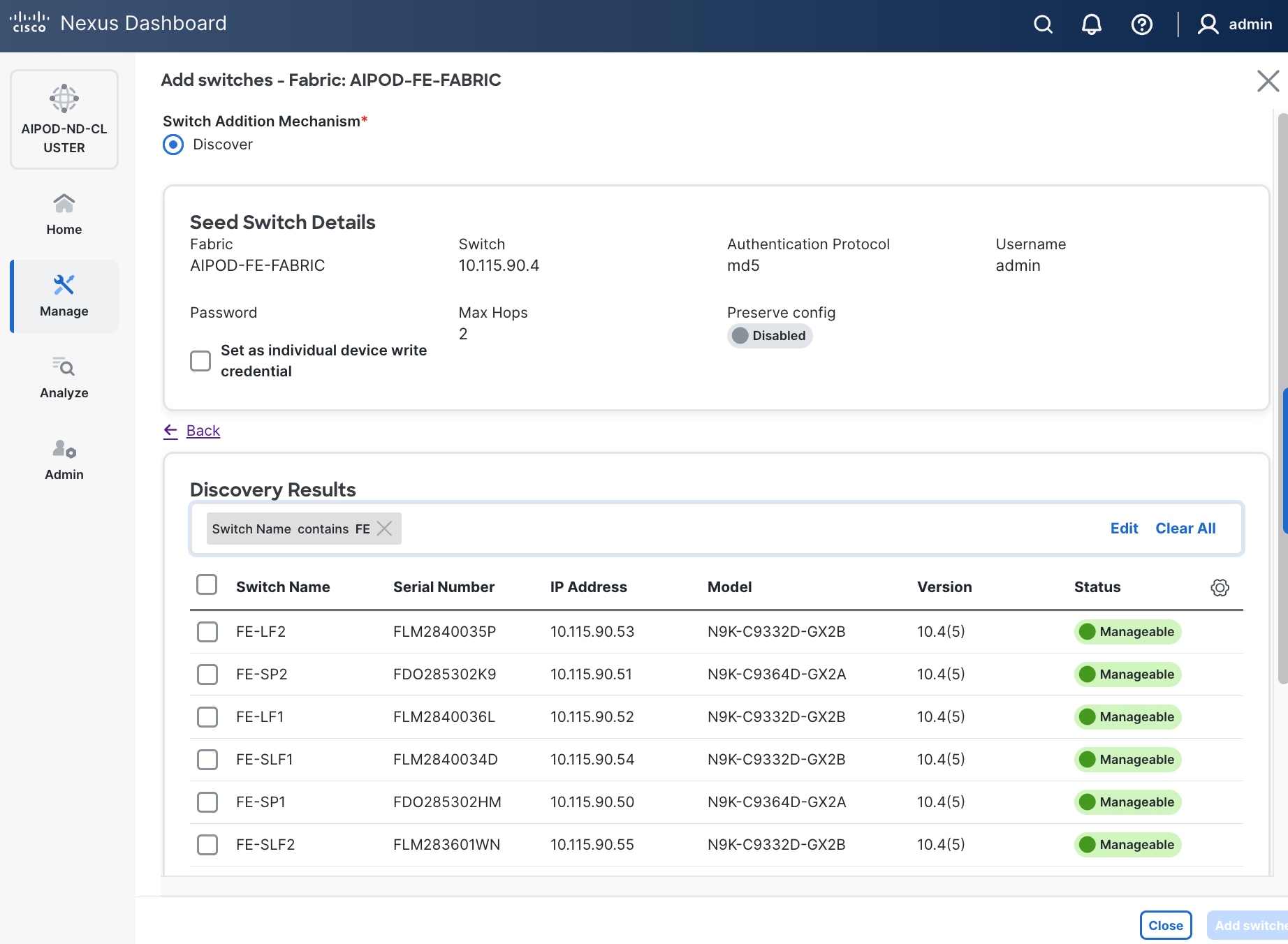1288x944 pixels.
Task: Open the notifications bell
Action: click(1091, 24)
